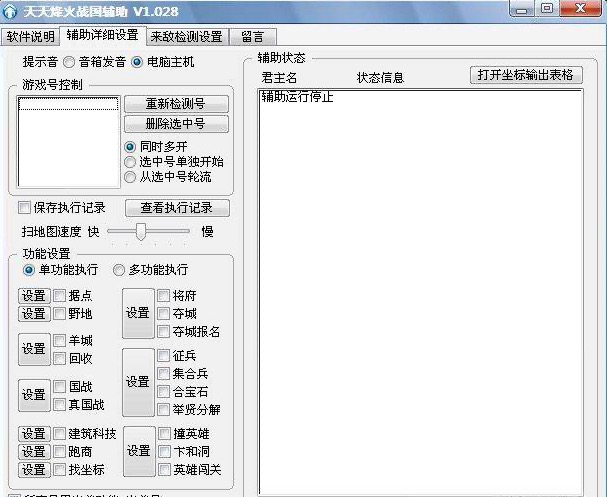607x497 pixels.
Task: Enable the 跑商 checkbox
Action: click(59, 452)
